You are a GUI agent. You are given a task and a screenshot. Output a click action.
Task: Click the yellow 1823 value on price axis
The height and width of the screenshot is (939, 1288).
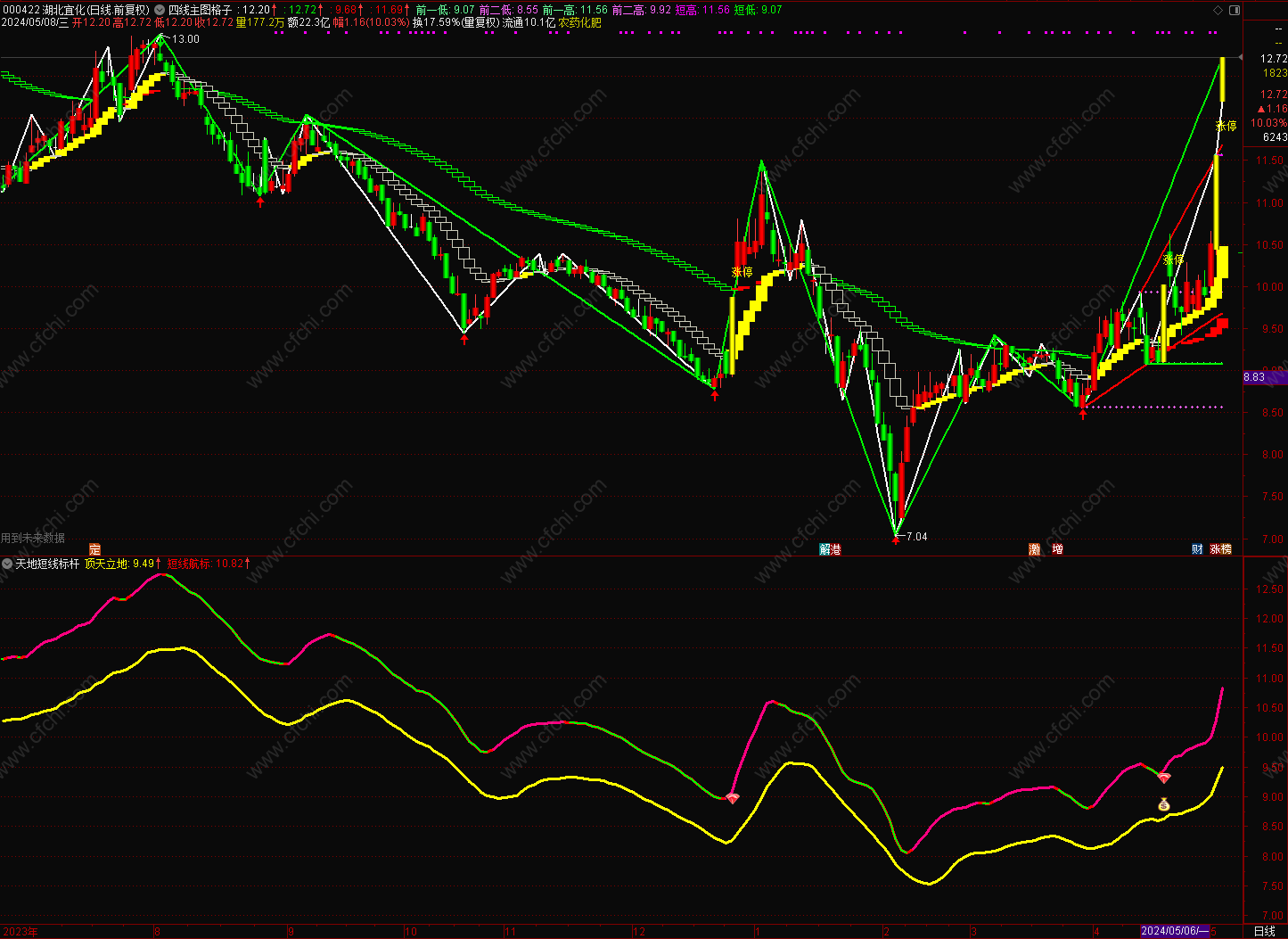1275,73
